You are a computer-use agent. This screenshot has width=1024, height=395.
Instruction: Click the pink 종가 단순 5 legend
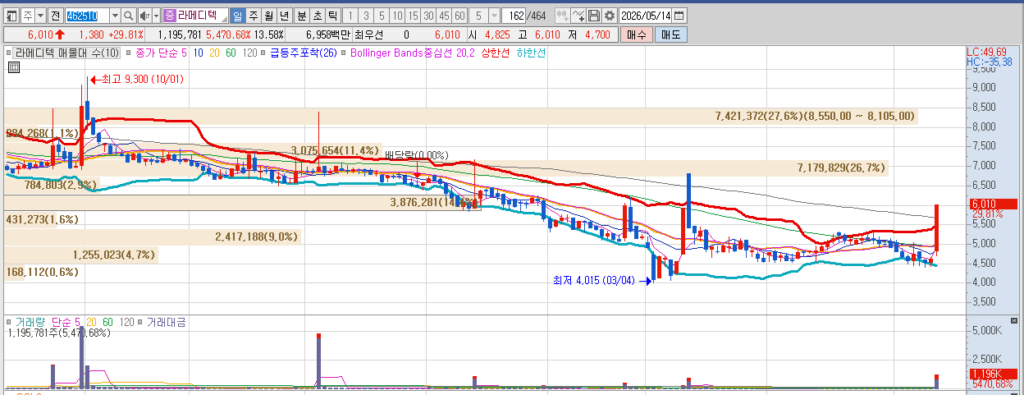click(x=161, y=54)
